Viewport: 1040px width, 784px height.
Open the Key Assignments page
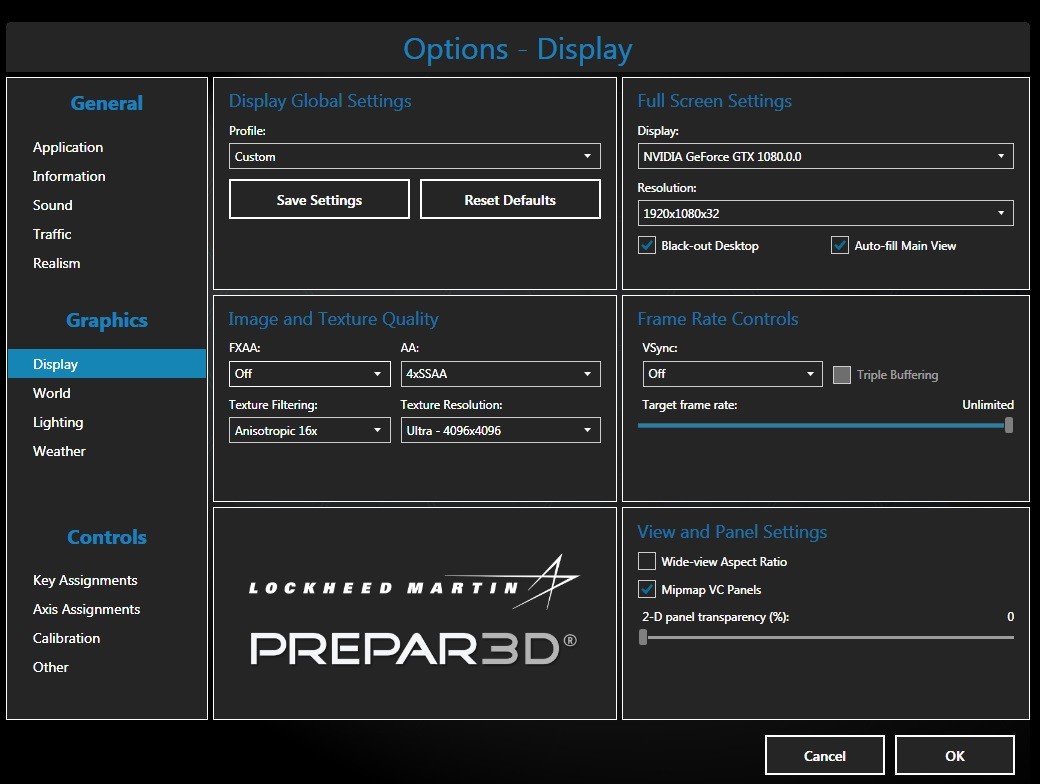[x=85, y=580]
